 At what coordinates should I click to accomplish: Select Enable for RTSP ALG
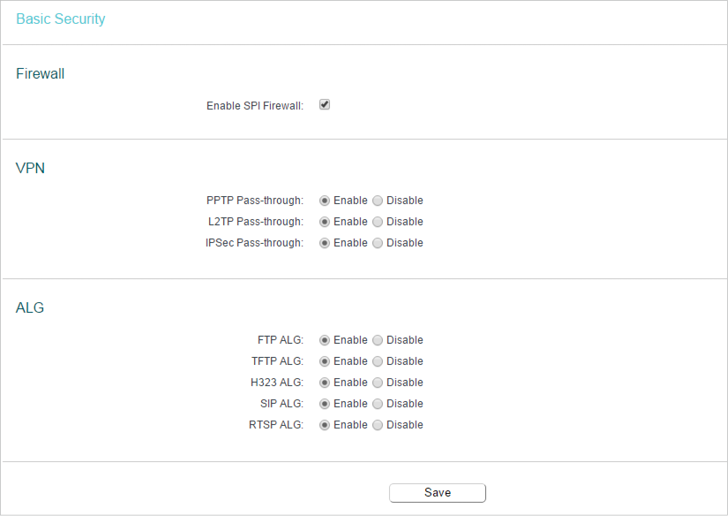325,425
